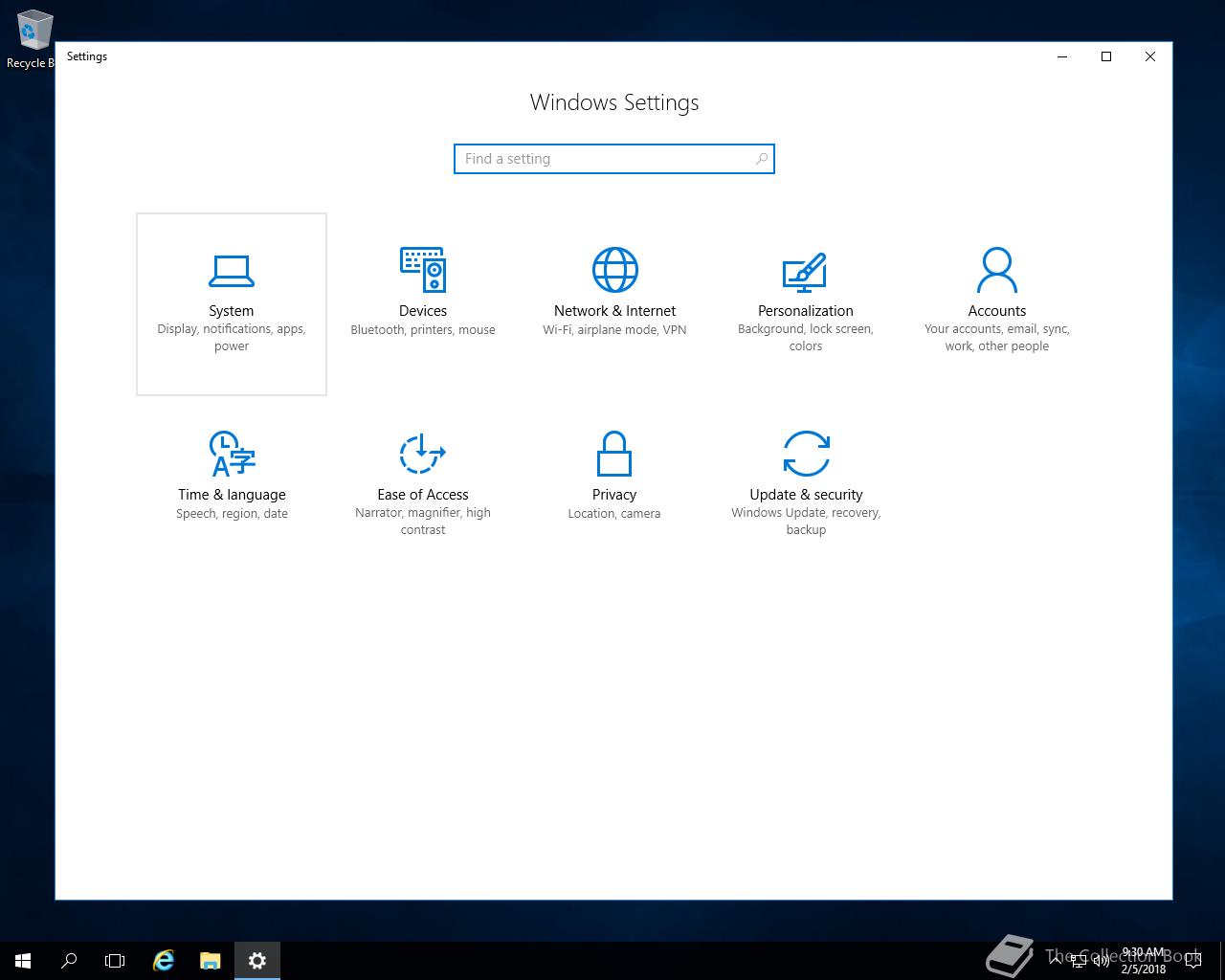
Task: Click the Settings gear taskbar button
Action: [257, 961]
